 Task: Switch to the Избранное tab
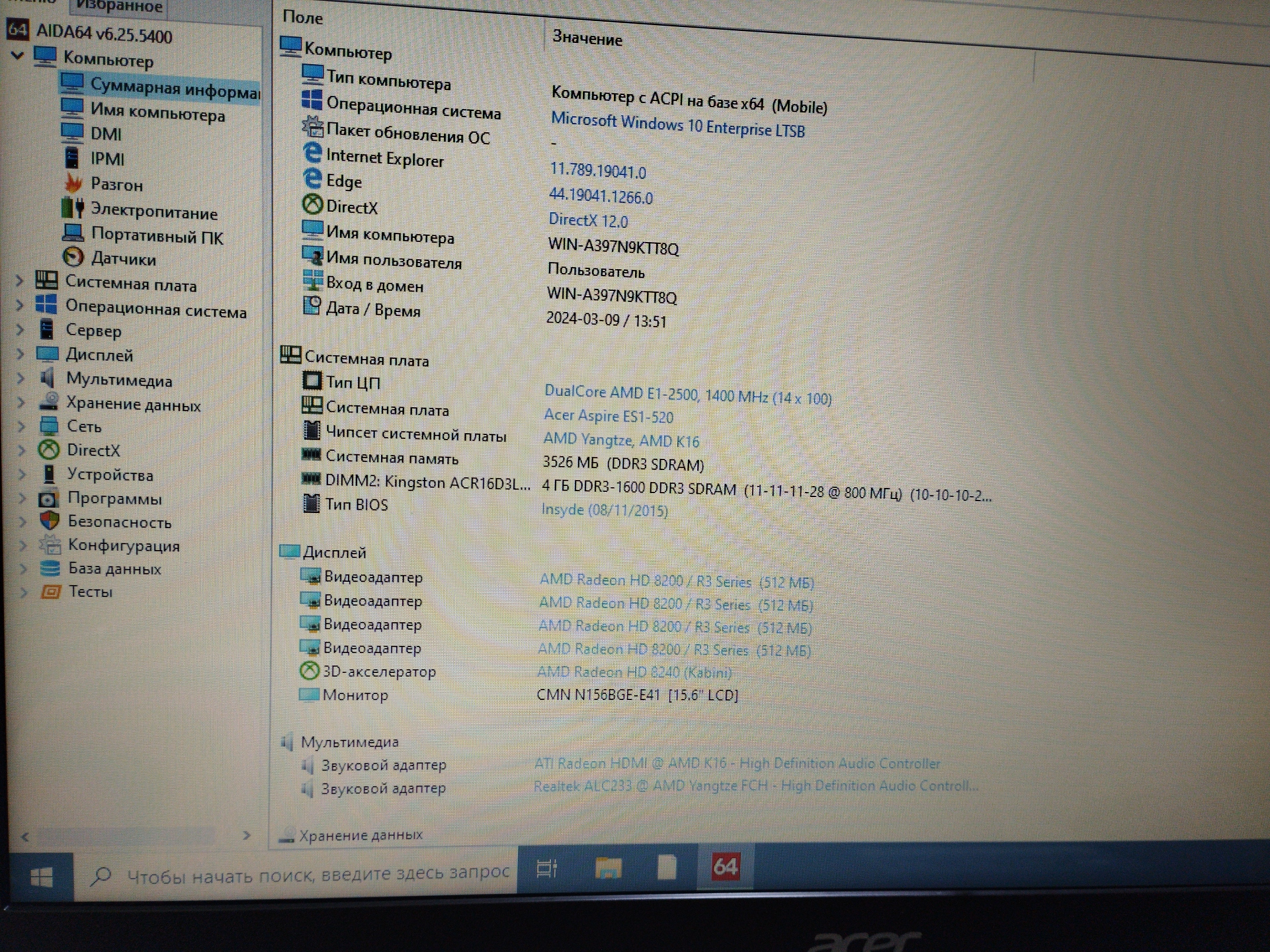tap(118, 7)
